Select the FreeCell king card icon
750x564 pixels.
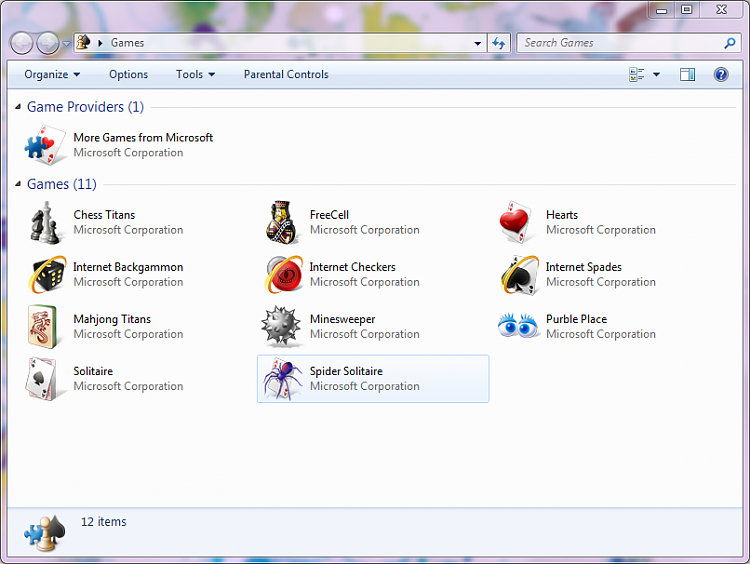281,222
